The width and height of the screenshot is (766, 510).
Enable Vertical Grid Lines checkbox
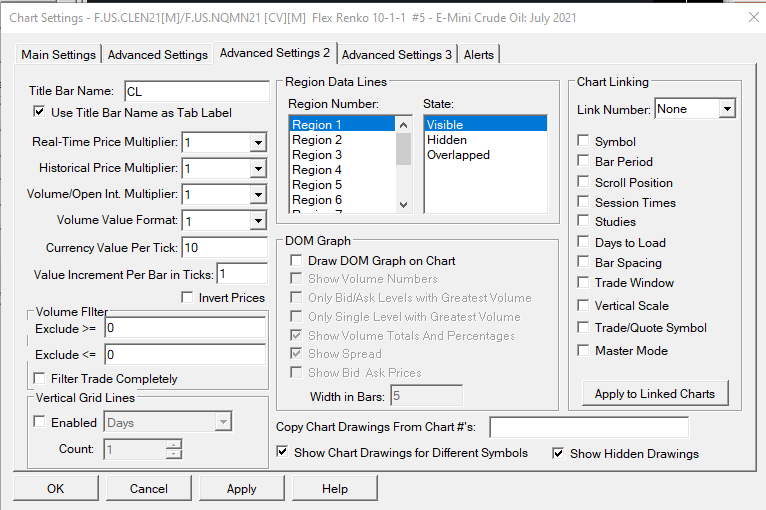(40, 422)
